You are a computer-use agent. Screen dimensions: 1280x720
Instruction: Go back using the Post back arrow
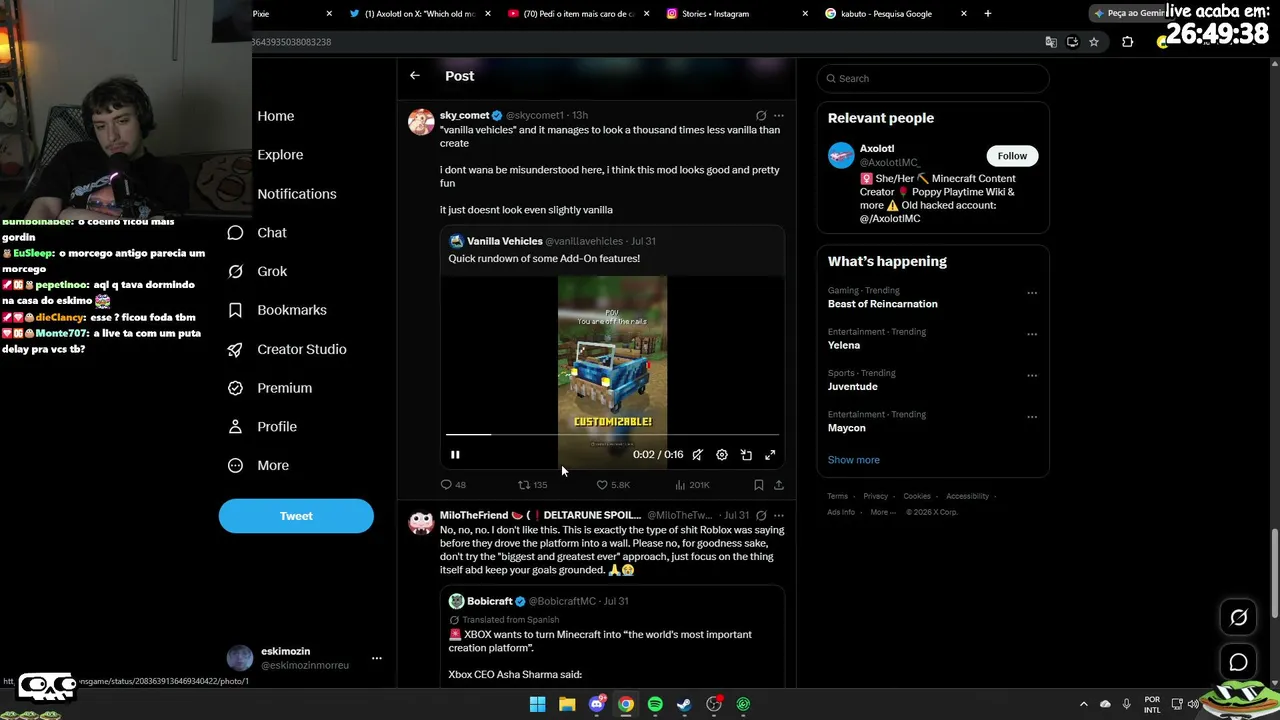pos(415,76)
